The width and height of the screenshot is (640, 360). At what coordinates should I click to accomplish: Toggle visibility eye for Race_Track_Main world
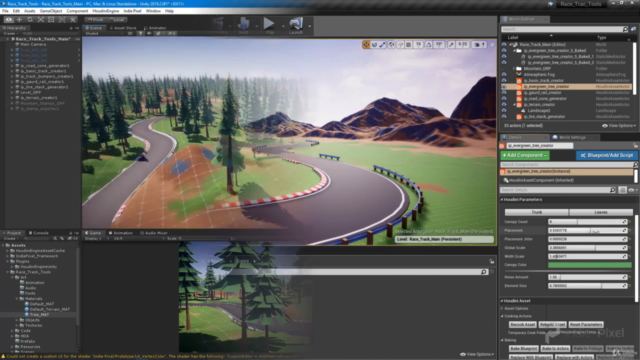[x=504, y=44]
